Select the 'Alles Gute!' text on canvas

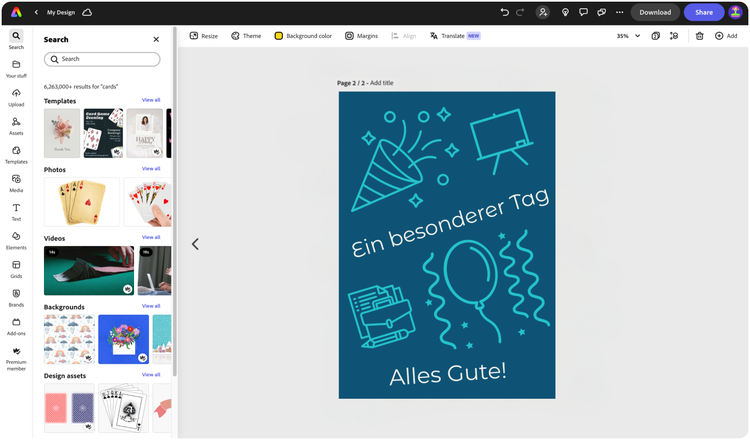(x=448, y=374)
